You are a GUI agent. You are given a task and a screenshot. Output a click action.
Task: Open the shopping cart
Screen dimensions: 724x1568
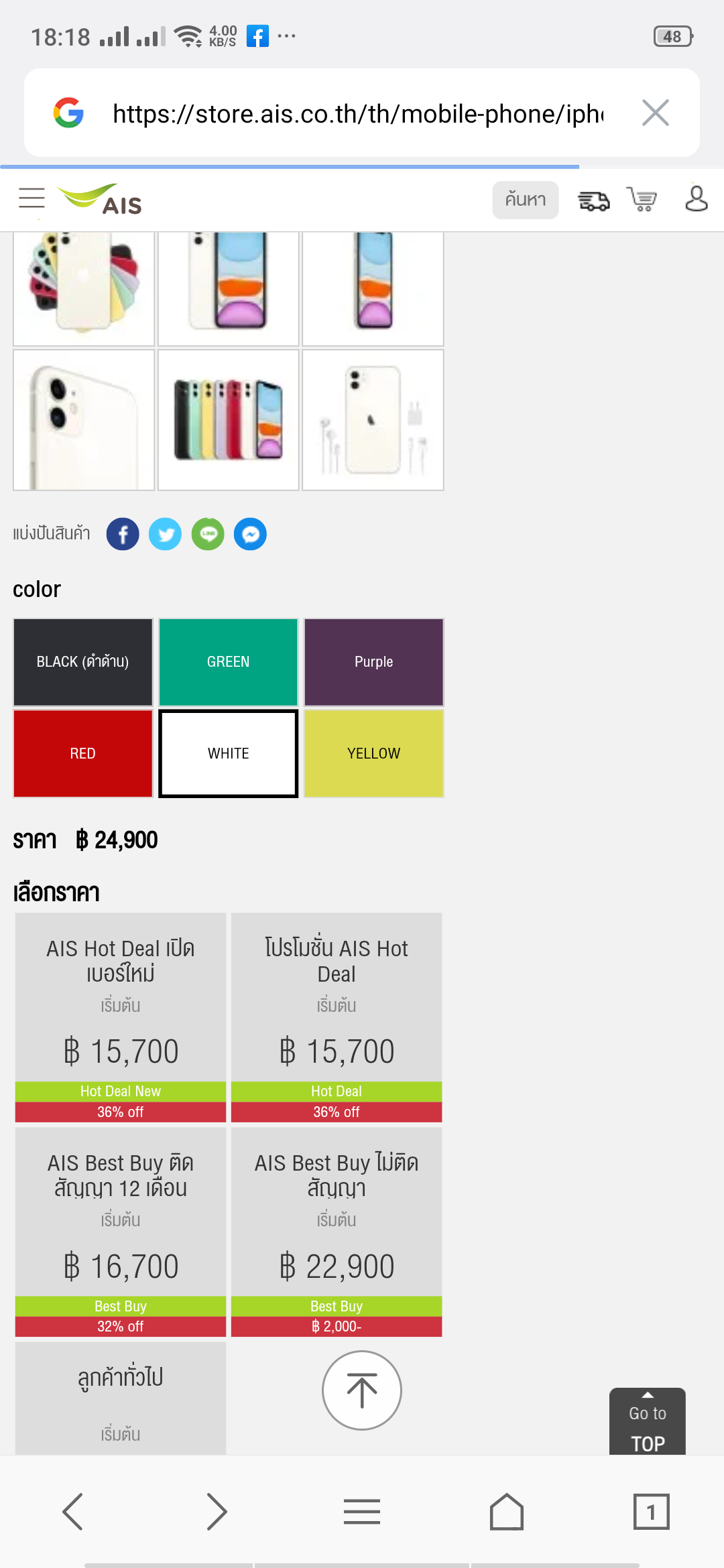642,200
